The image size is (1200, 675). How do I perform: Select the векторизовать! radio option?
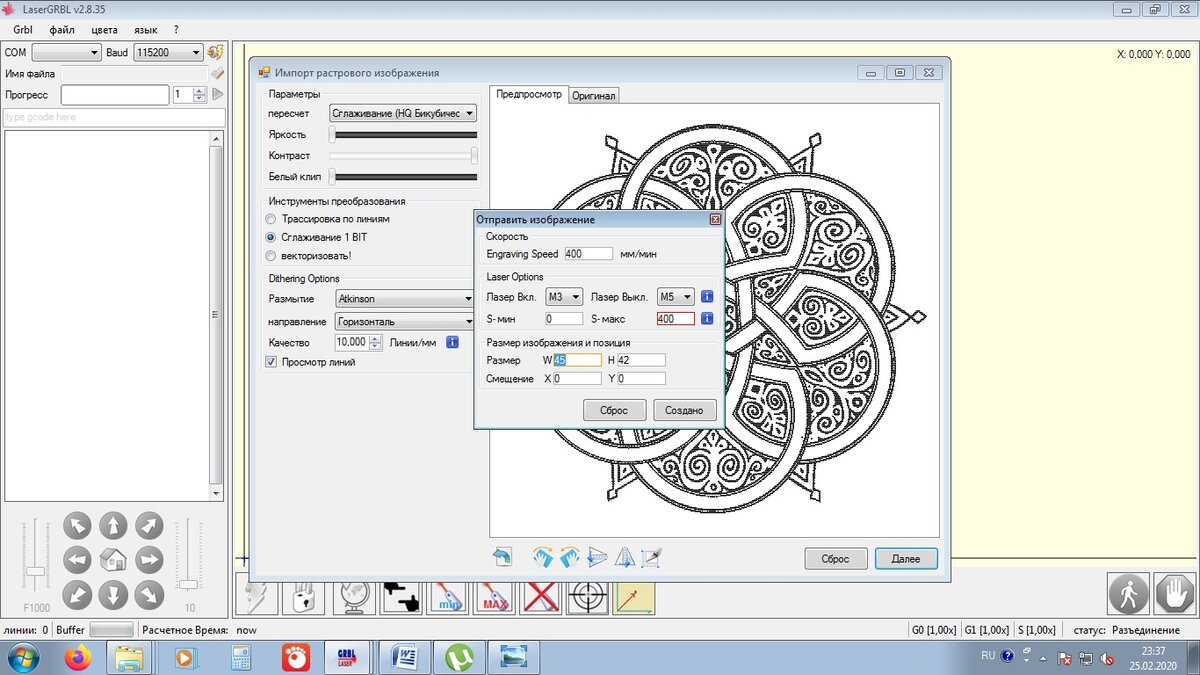point(271,256)
